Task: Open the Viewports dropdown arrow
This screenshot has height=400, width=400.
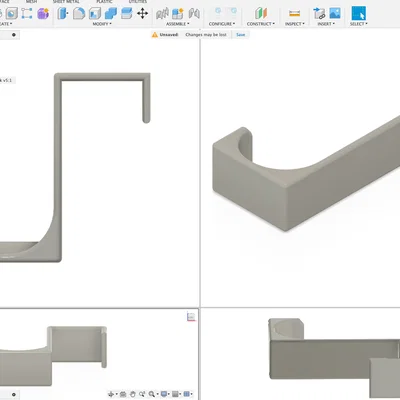Action: (x=192, y=395)
